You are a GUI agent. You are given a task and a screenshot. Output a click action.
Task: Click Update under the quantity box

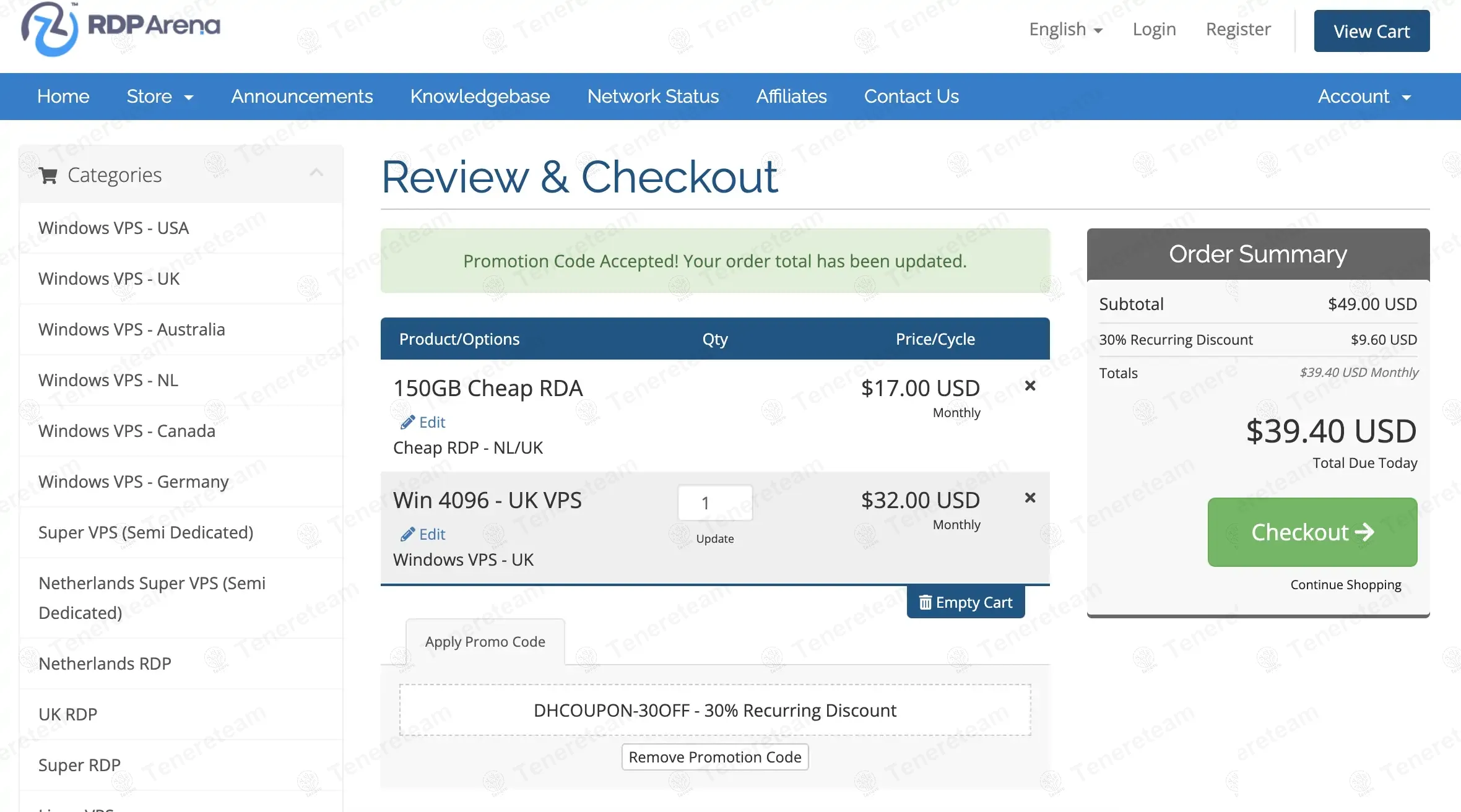(714, 539)
